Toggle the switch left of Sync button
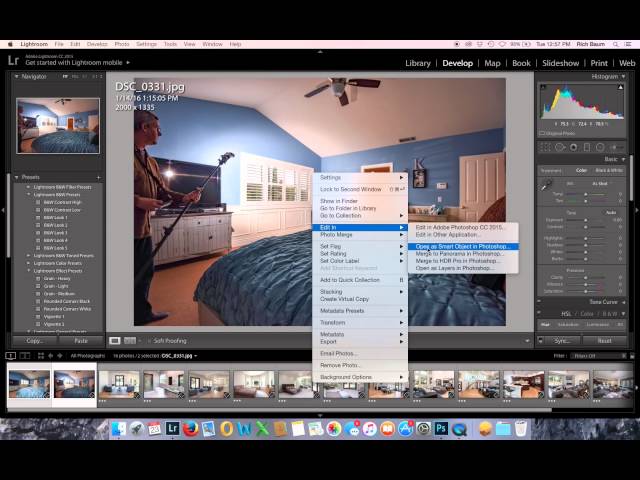The width and height of the screenshot is (640, 480). click(x=540, y=340)
